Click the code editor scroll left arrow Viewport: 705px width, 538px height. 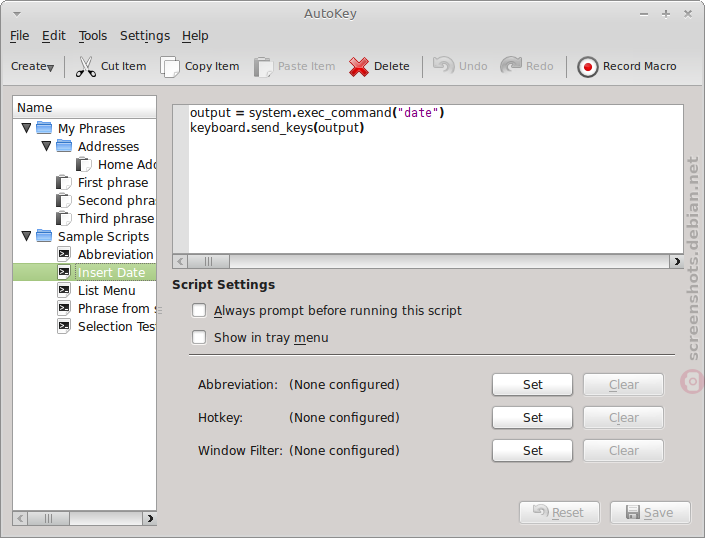(x=180, y=261)
